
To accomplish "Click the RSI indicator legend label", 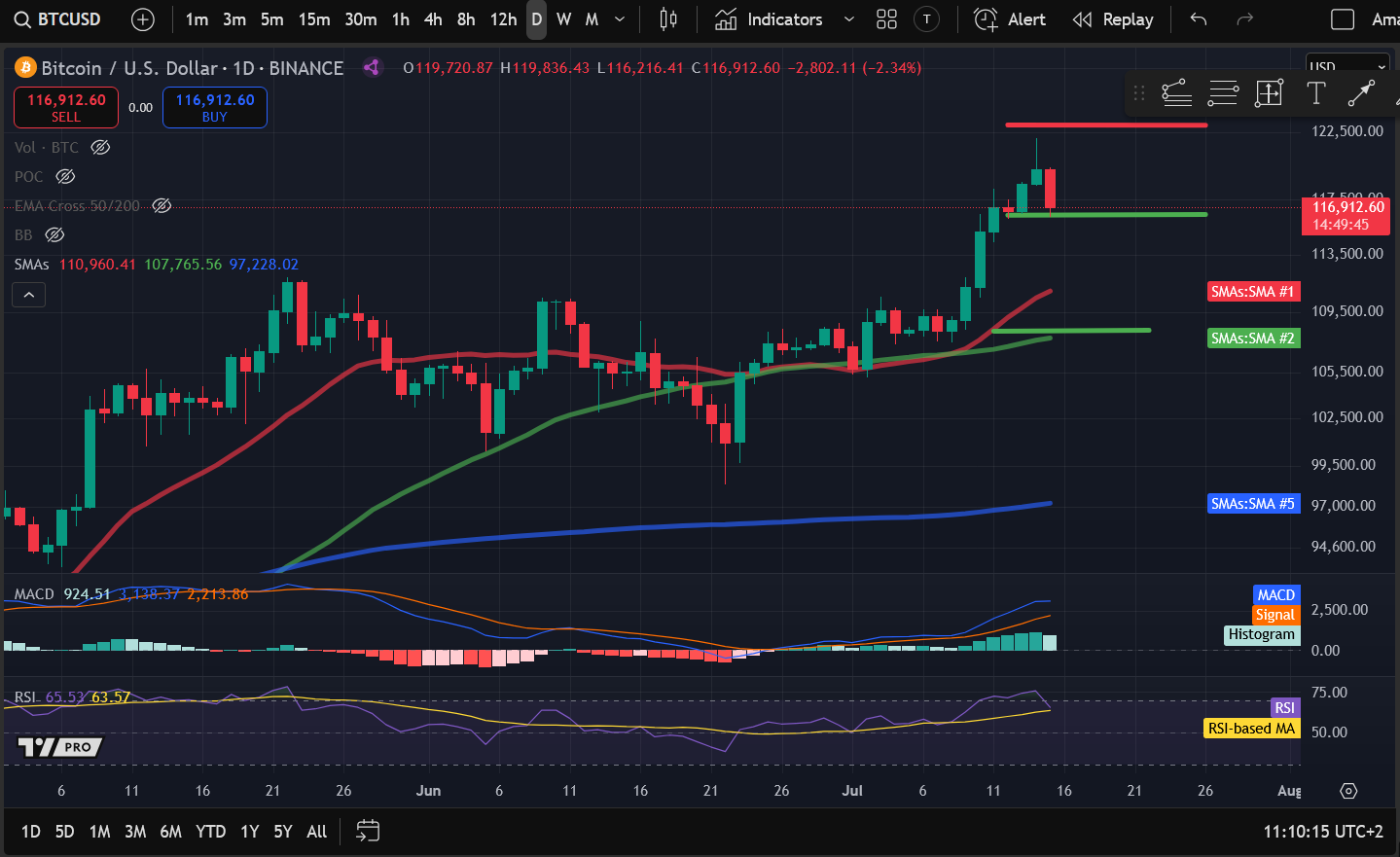I will click(x=25, y=696).
